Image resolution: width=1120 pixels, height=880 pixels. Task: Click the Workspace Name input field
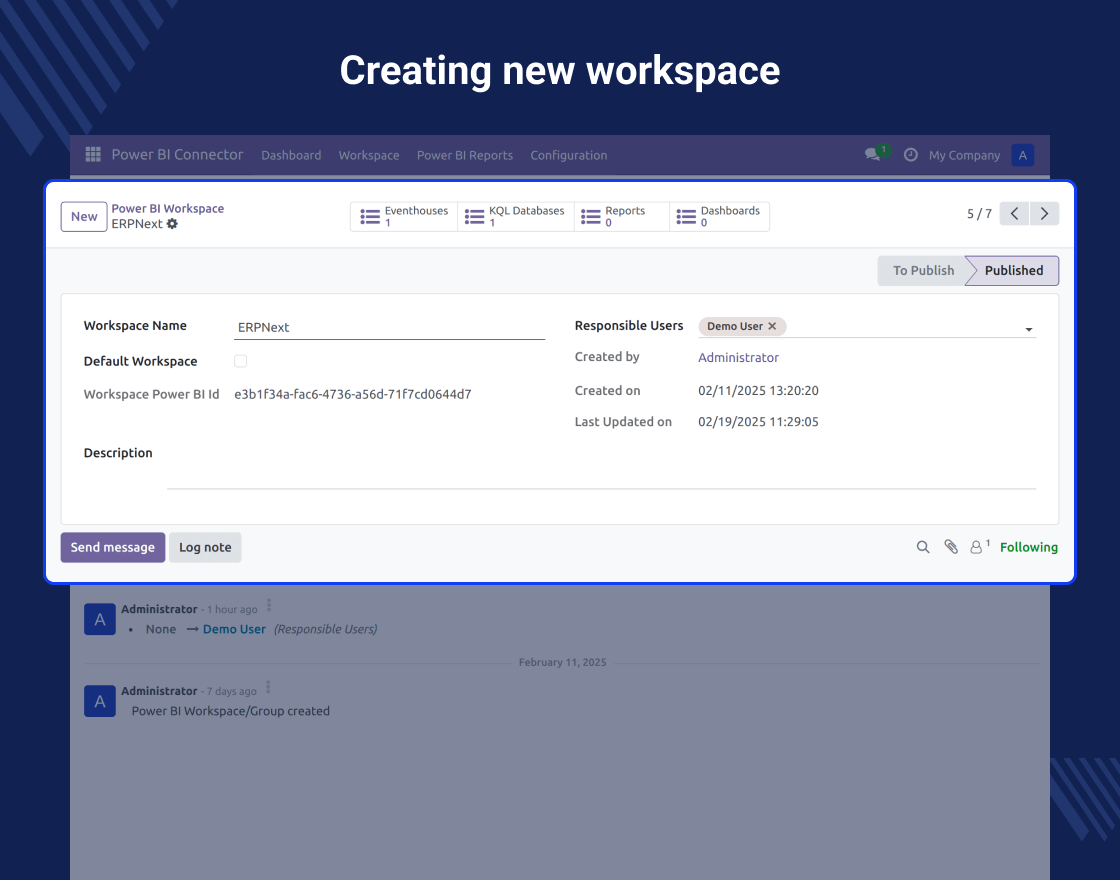point(390,326)
